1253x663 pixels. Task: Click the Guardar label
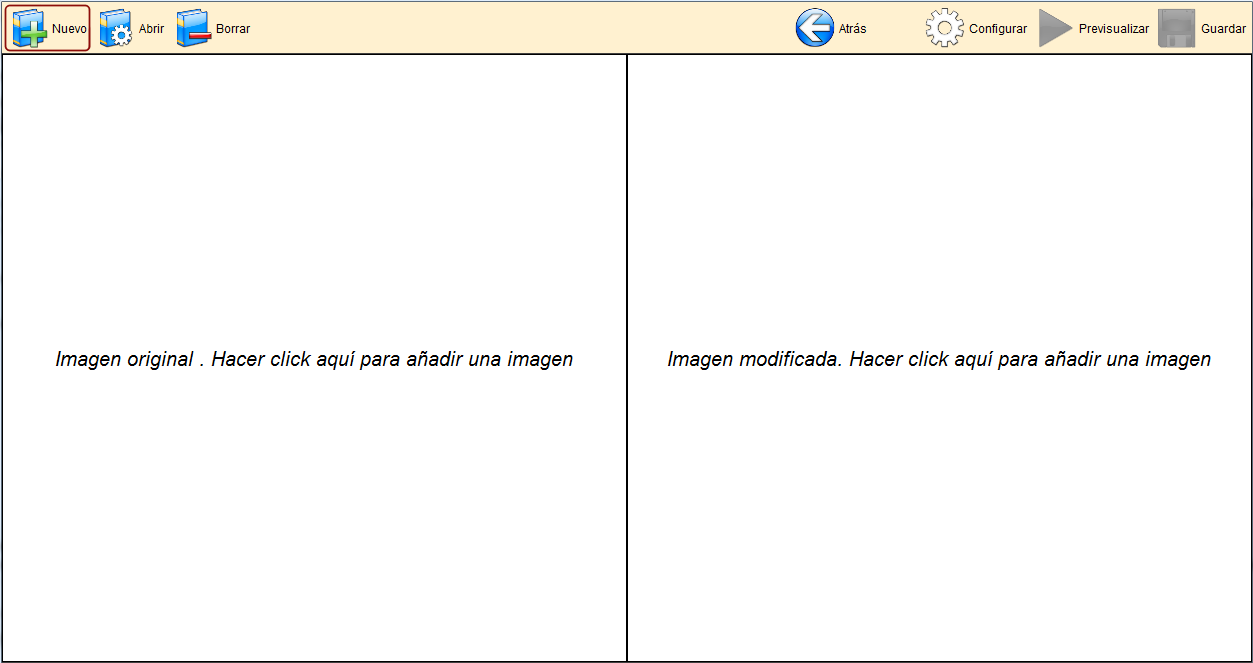pyautogui.click(x=1223, y=29)
